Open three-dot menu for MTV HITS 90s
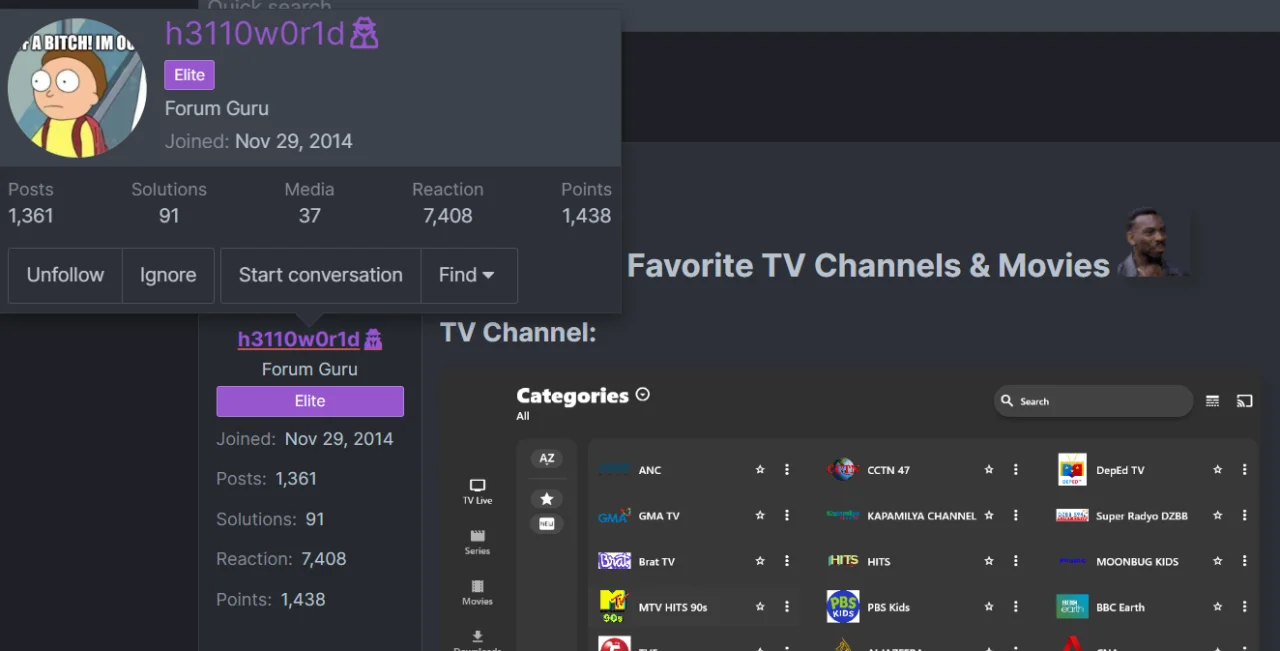The width and height of the screenshot is (1280, 651). (787, 606)
